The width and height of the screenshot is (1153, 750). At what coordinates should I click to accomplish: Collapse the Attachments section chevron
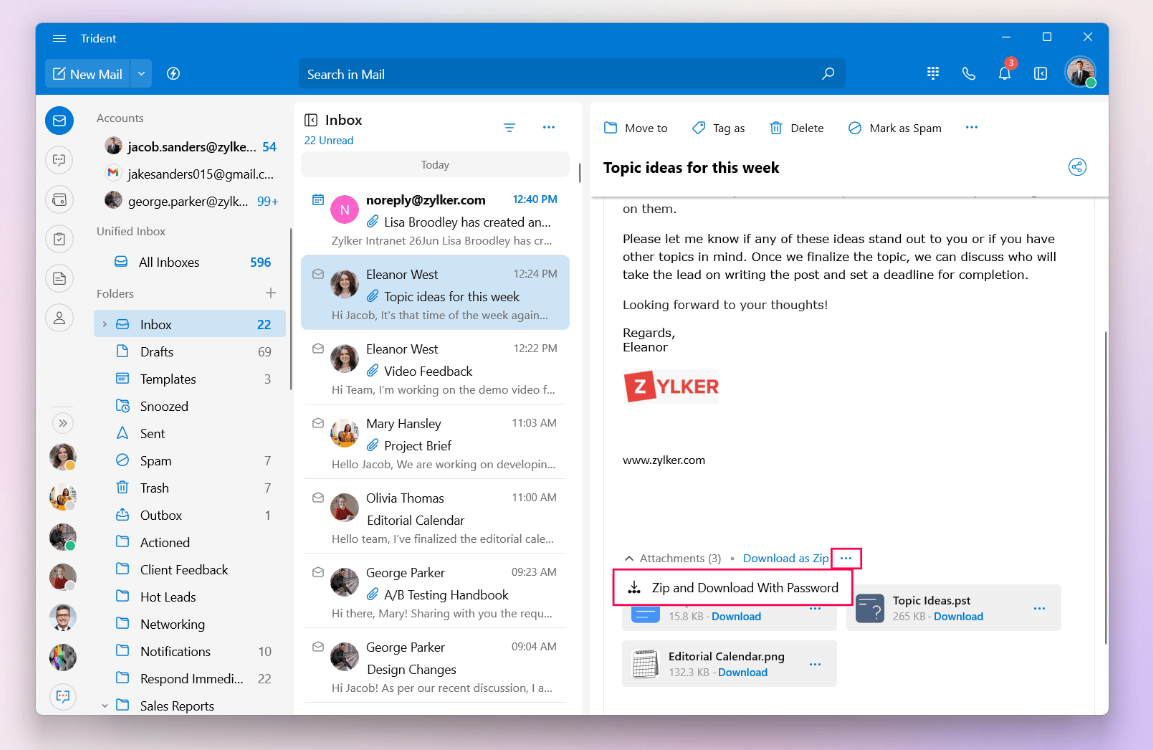629,558
